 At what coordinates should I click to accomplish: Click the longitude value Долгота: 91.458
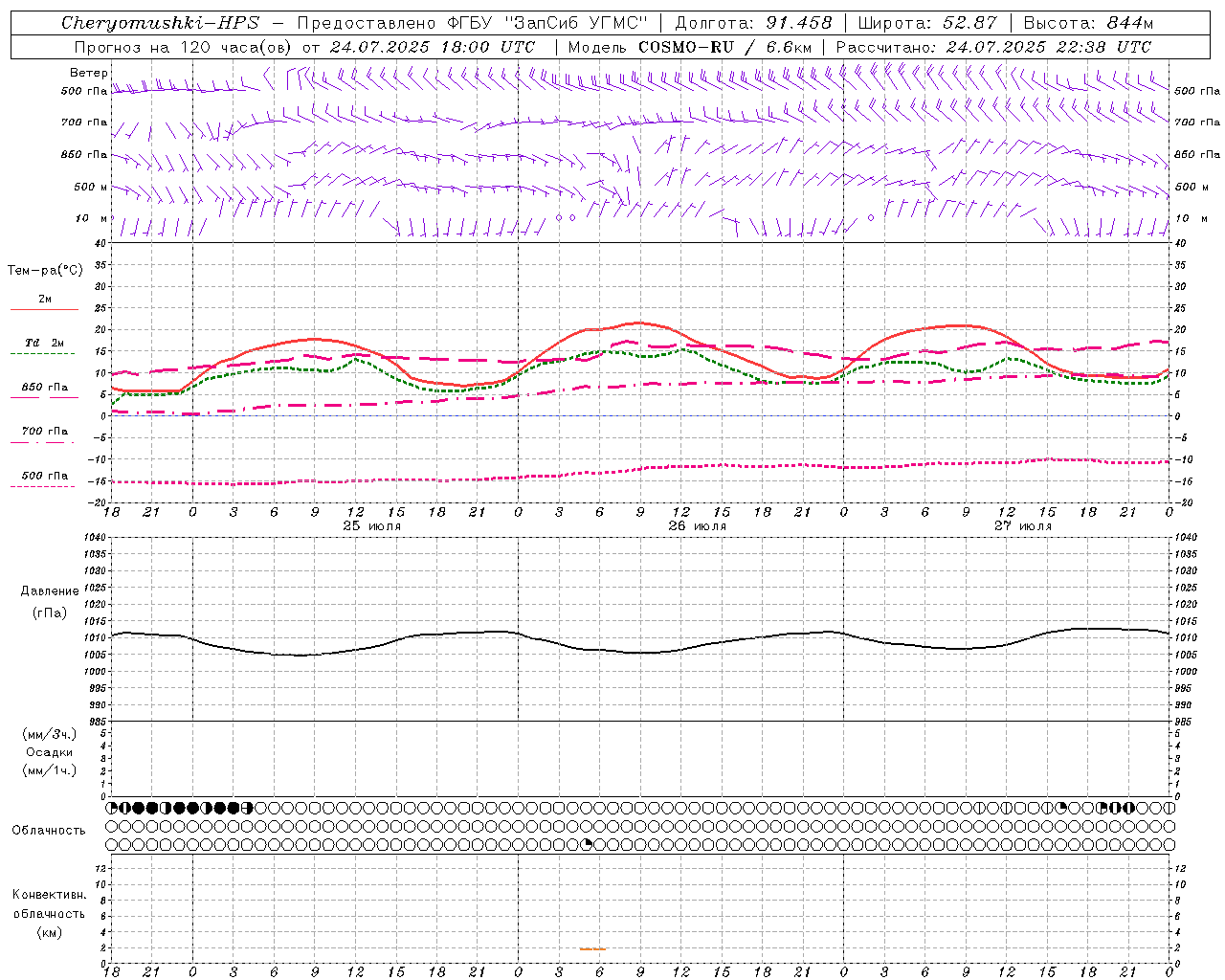[754, 23]
